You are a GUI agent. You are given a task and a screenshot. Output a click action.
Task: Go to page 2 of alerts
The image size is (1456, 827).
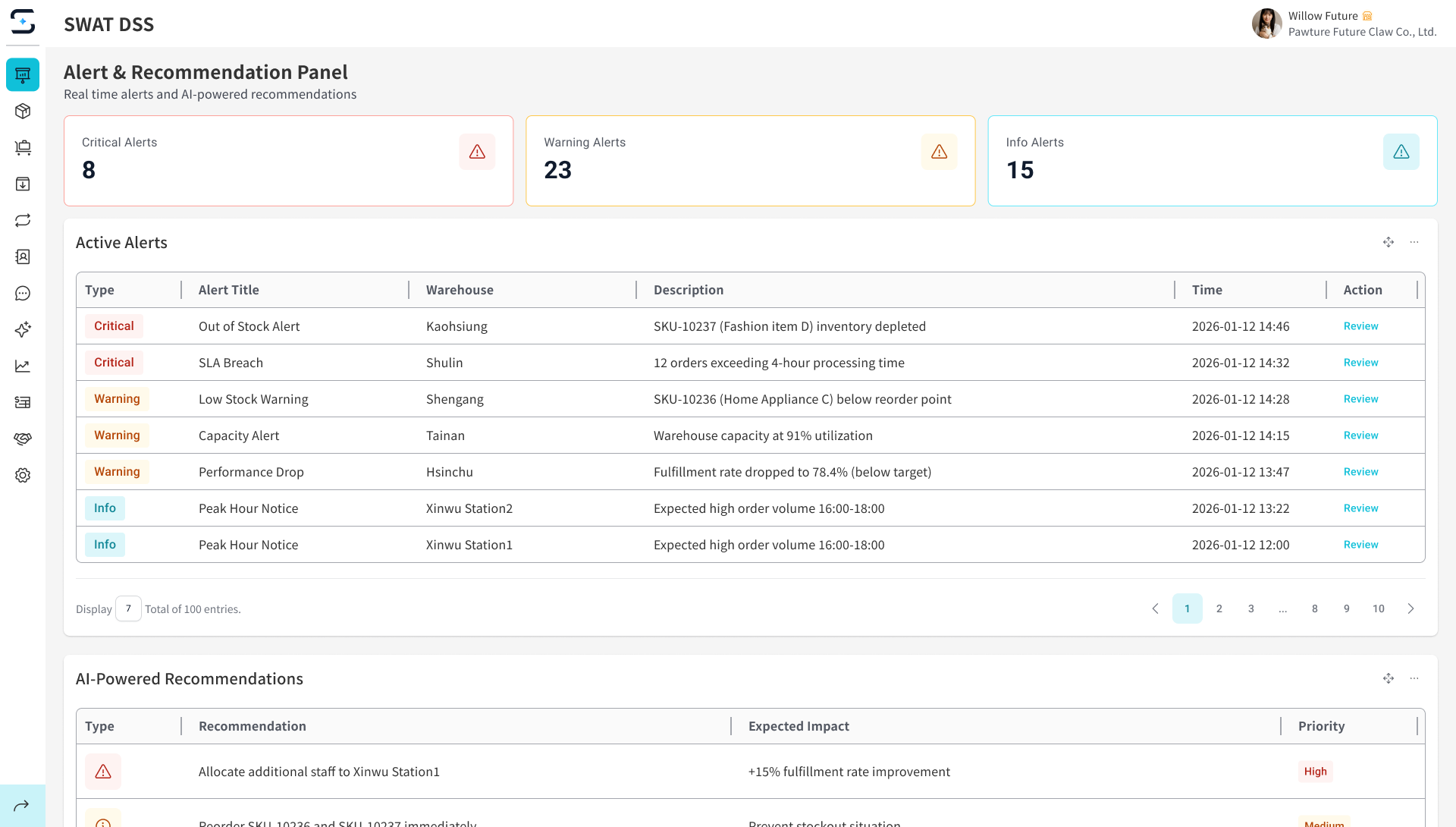1219,608
